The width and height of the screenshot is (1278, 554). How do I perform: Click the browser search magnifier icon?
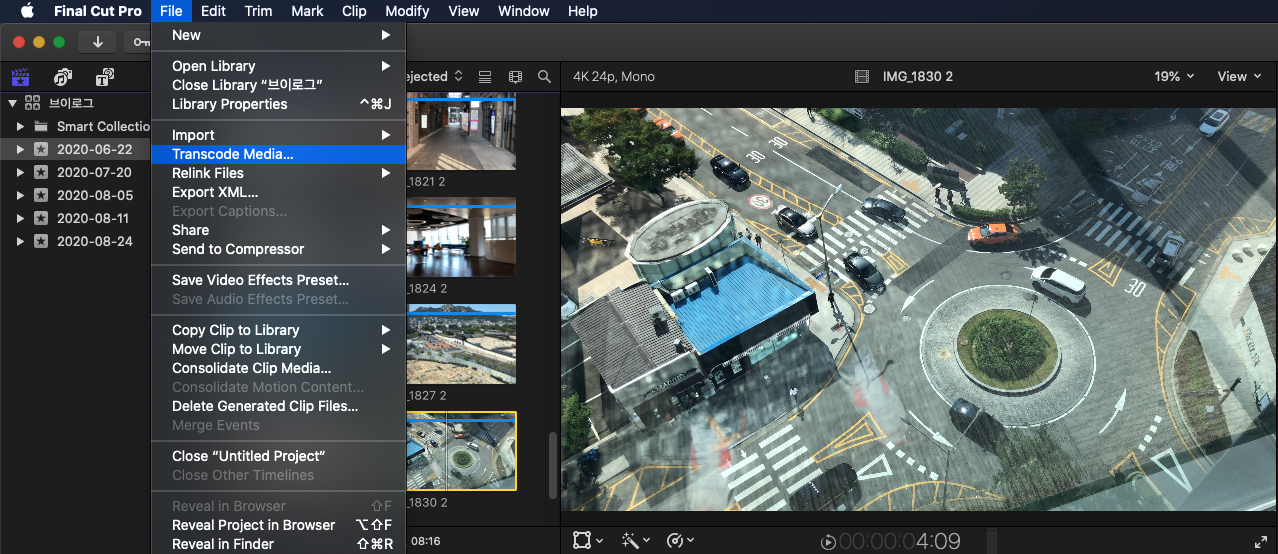click(544, 76)
